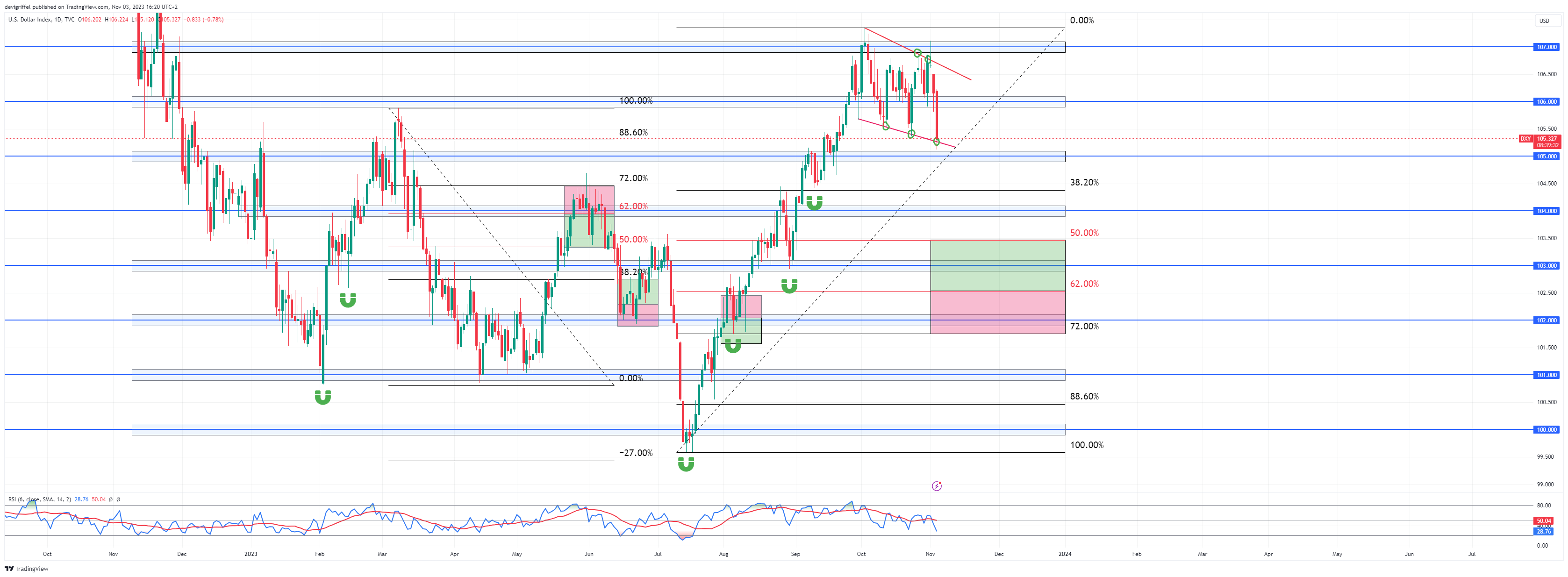Click the purple lightning event icon

[x=937, y=486]
